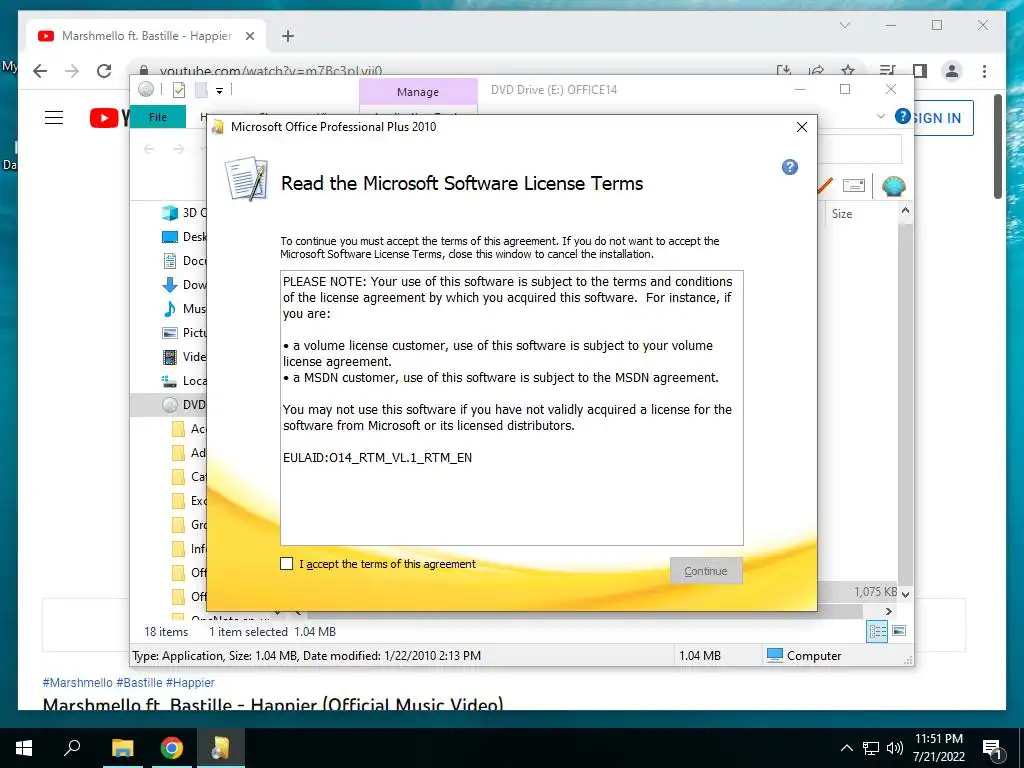
Task: Click the YouTube page vertical scrollbar
Action: click(x=997, y=146)
